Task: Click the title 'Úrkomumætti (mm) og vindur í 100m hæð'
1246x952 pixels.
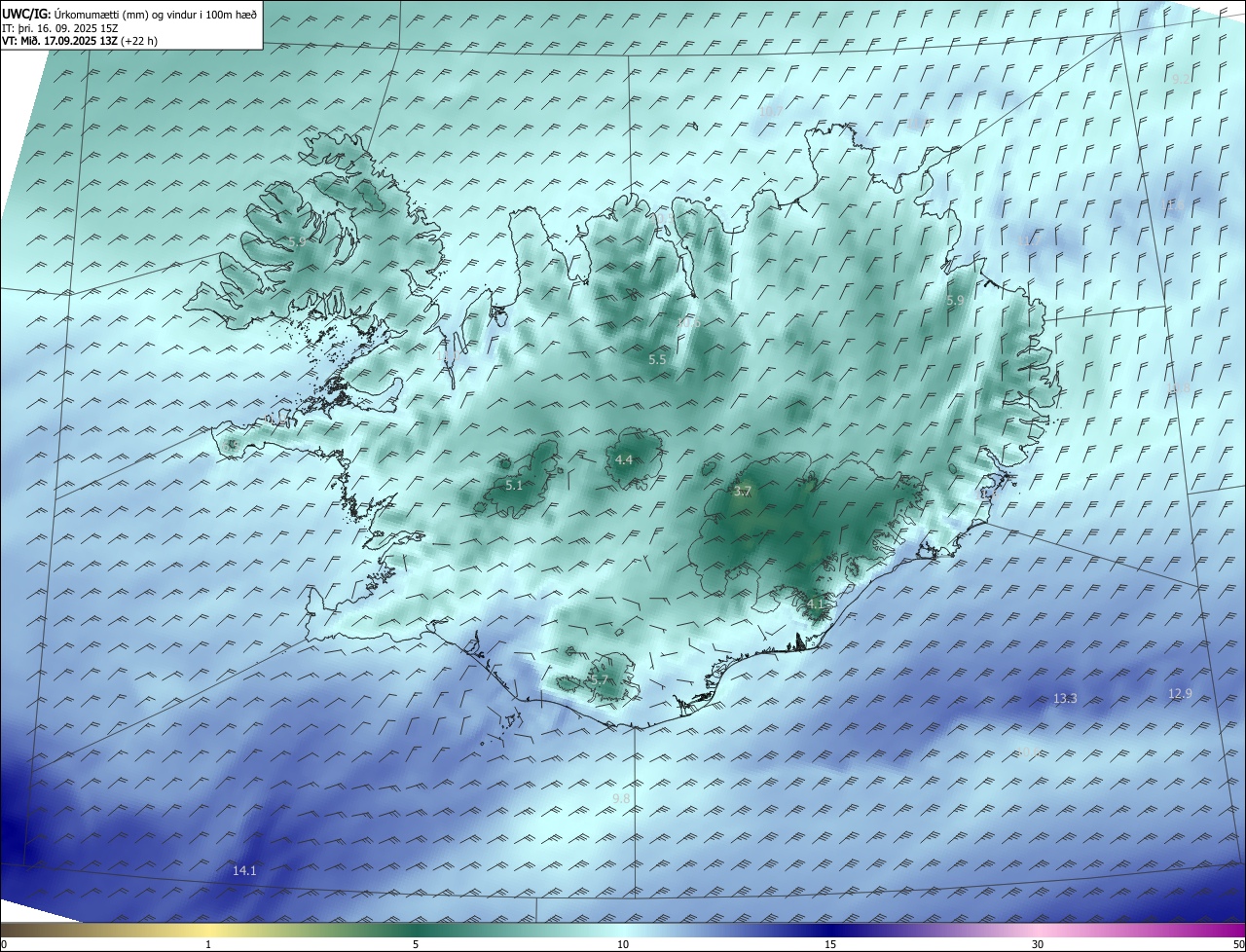Action: pyautogui.click(x=155, y=15)
